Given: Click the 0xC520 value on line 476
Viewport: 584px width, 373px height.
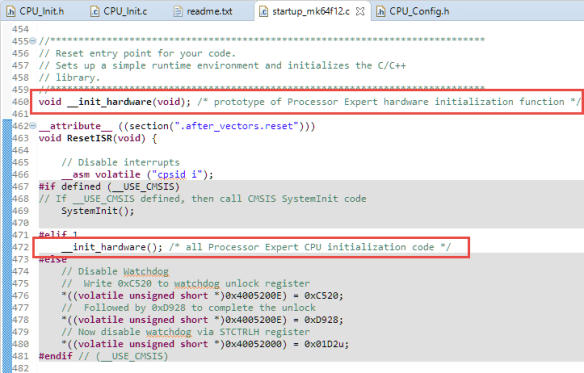Looking at the screenshot, I should (321, 295).
